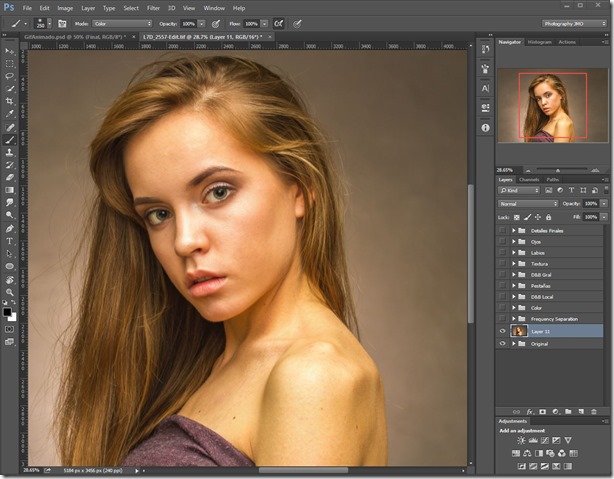Delete layer using trash icon

pos(594,412)
